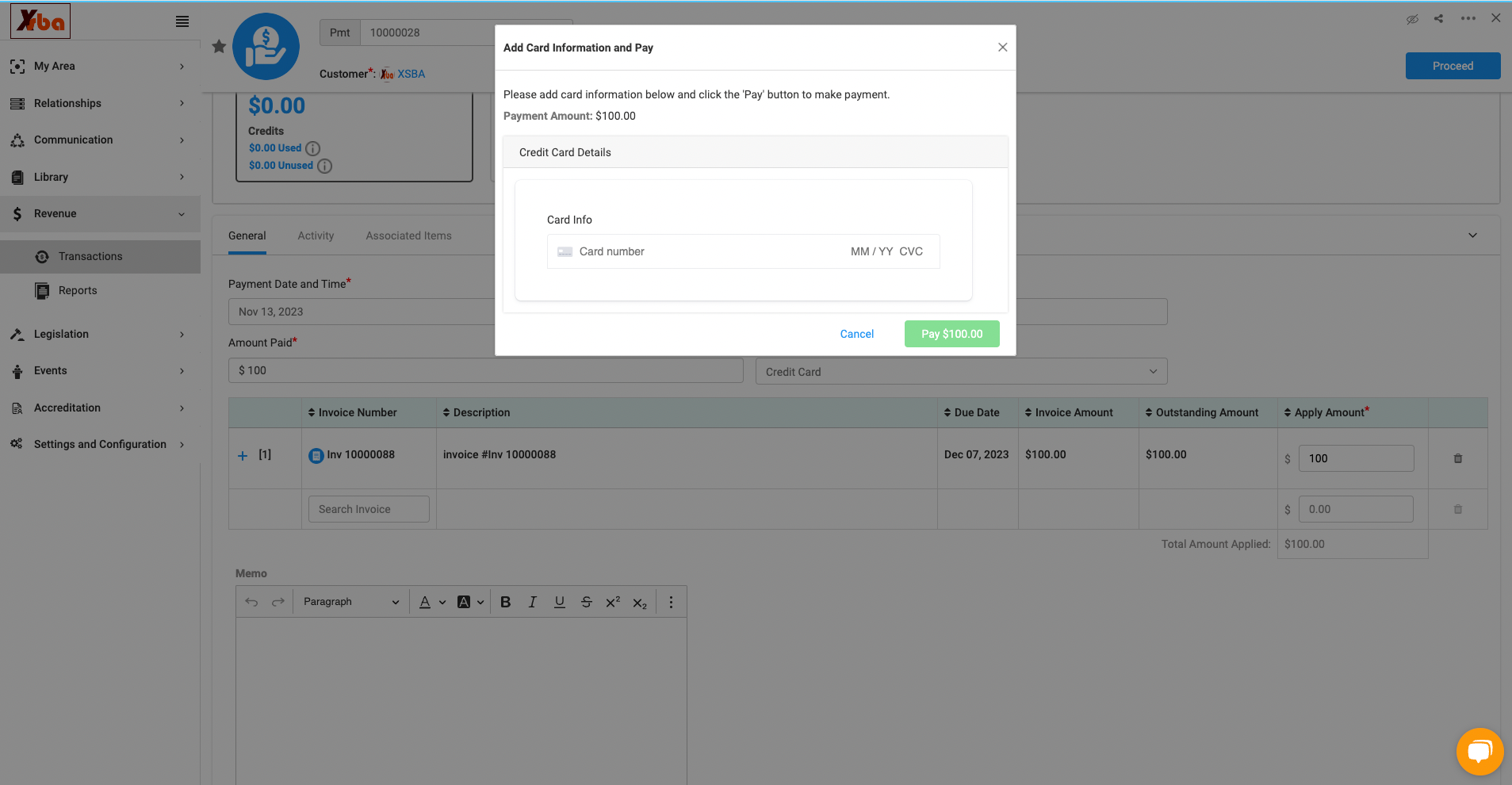
Task: Toggle the crossed-eye visibility icon
Action: pyautogui.click(x=1412, y=19)
